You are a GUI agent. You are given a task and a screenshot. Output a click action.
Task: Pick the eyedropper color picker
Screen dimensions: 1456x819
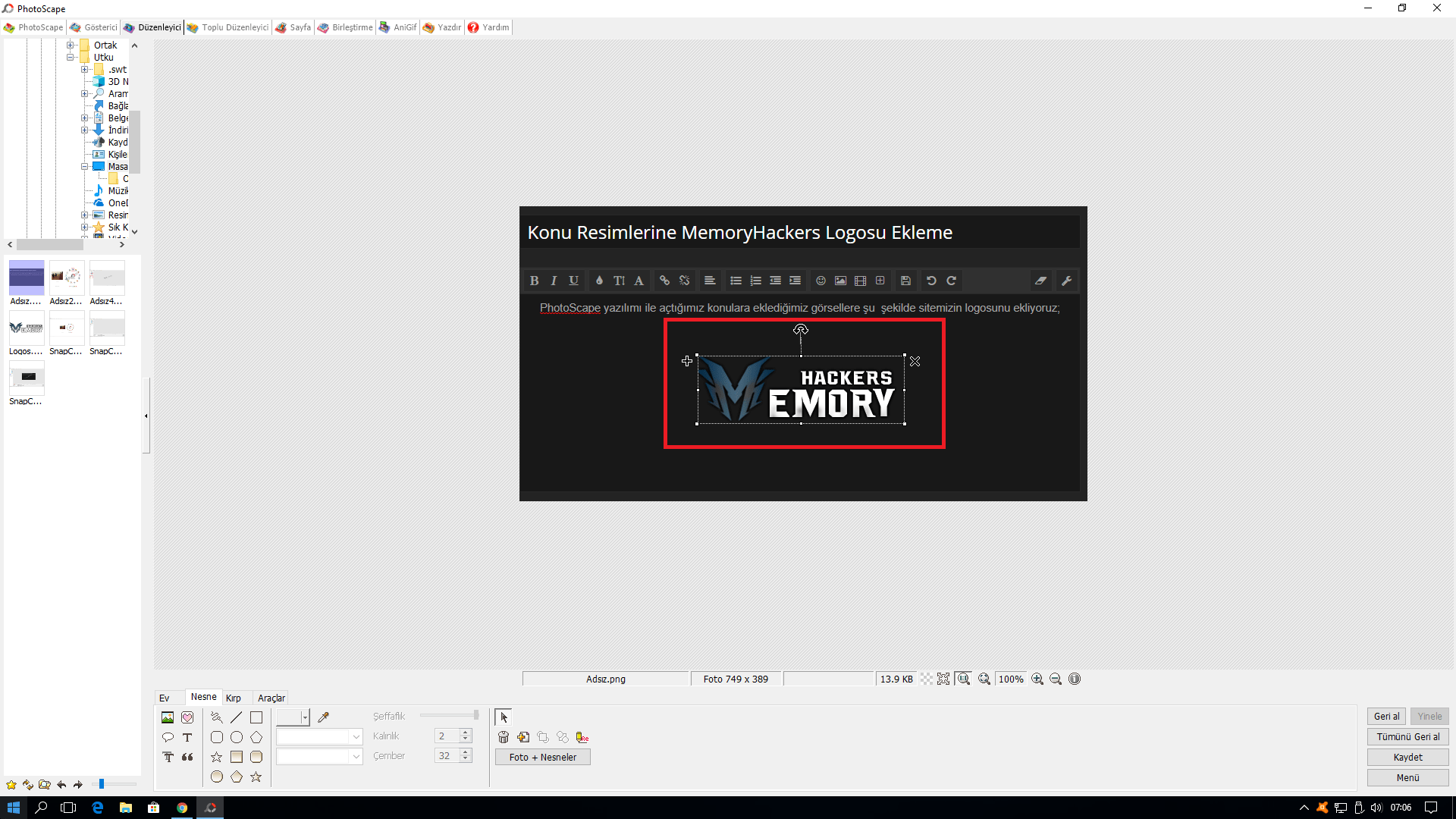tap(323, 717)
